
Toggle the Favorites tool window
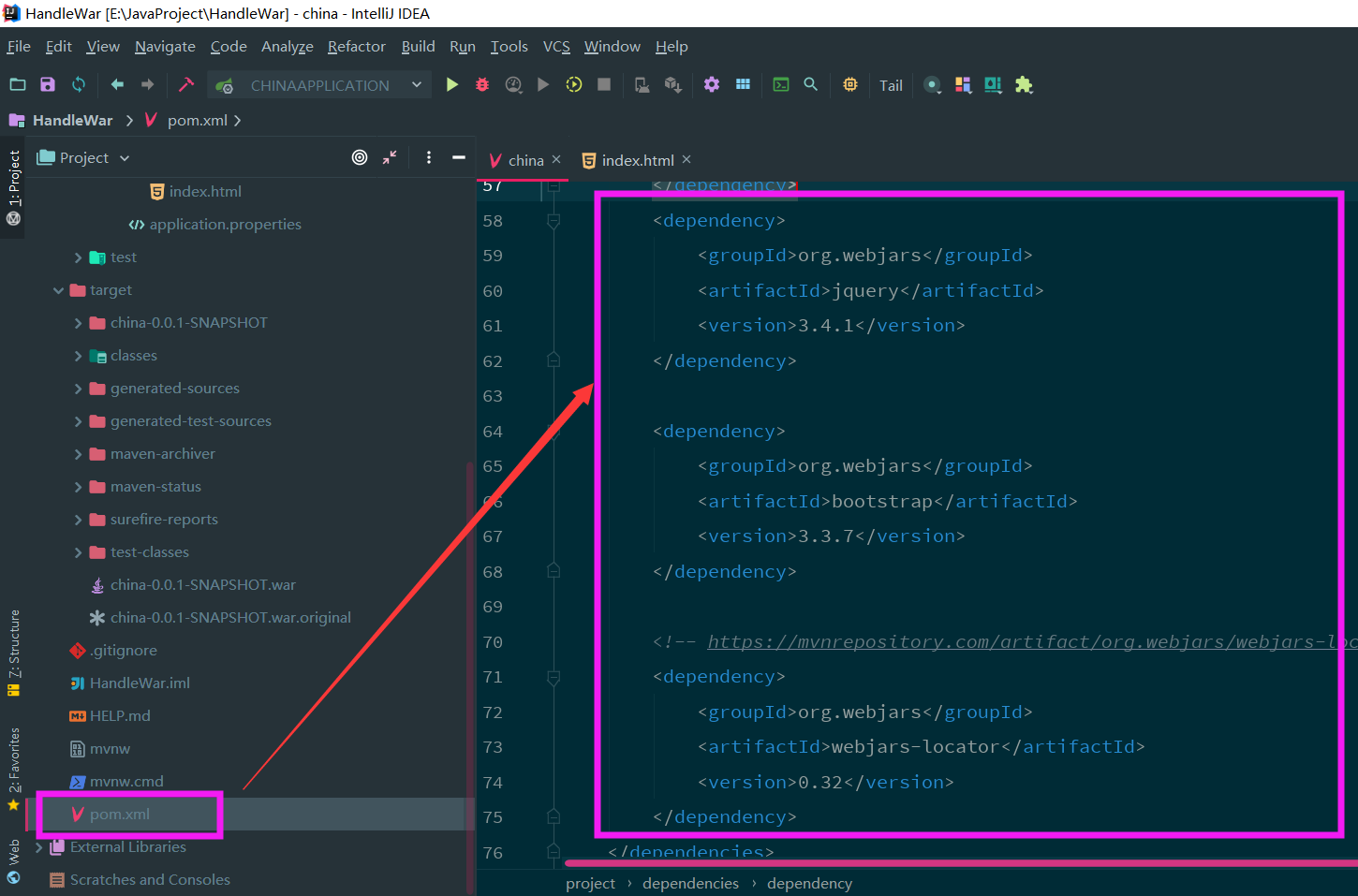(14, 758)
